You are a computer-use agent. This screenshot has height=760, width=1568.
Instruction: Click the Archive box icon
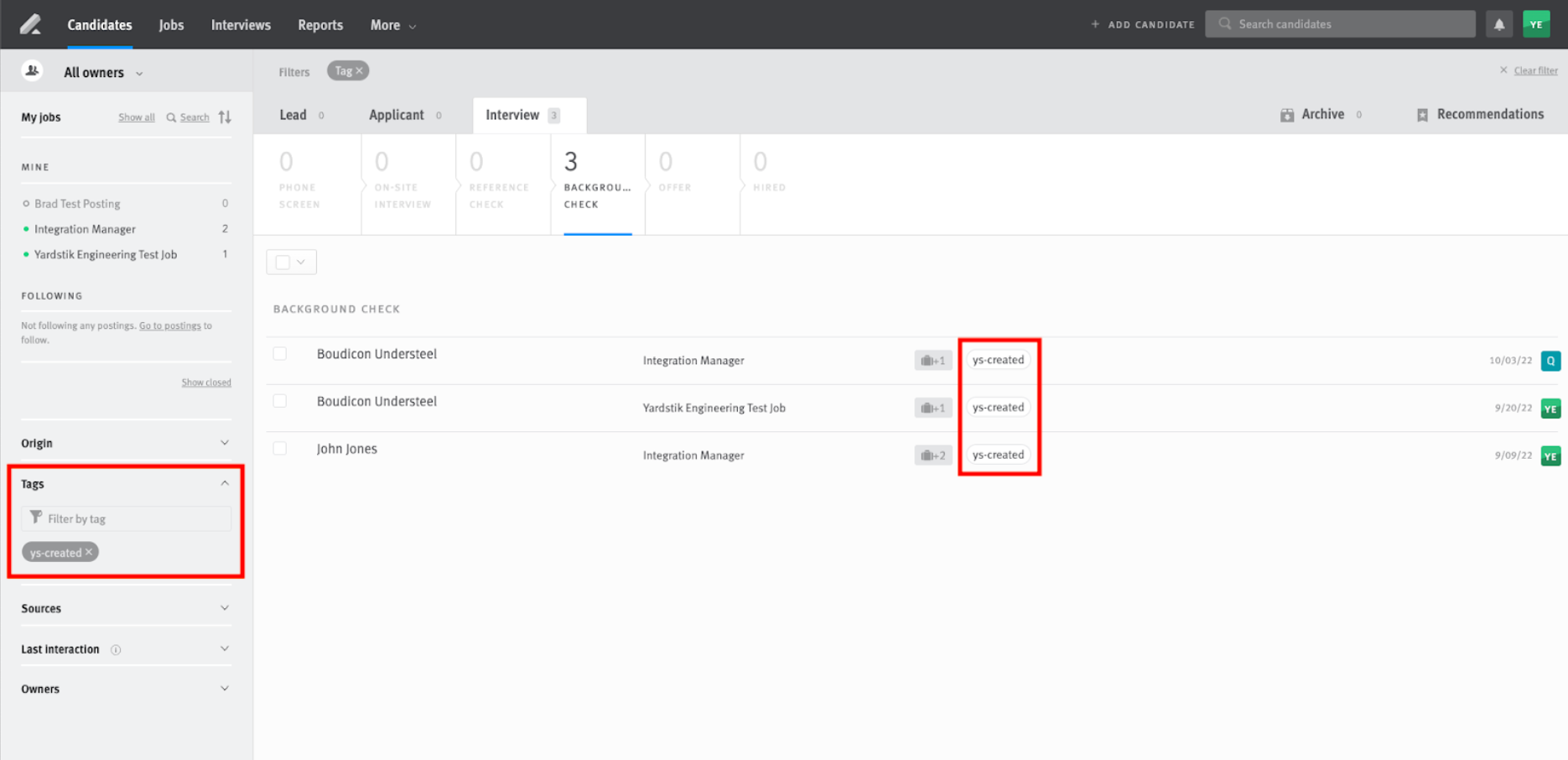pyautogui.click(x=1287, y=115)
